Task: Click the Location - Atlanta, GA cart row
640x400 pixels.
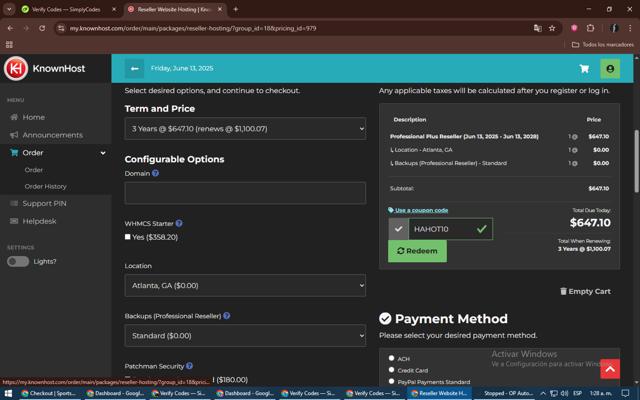Action: [x=500, y=150]
